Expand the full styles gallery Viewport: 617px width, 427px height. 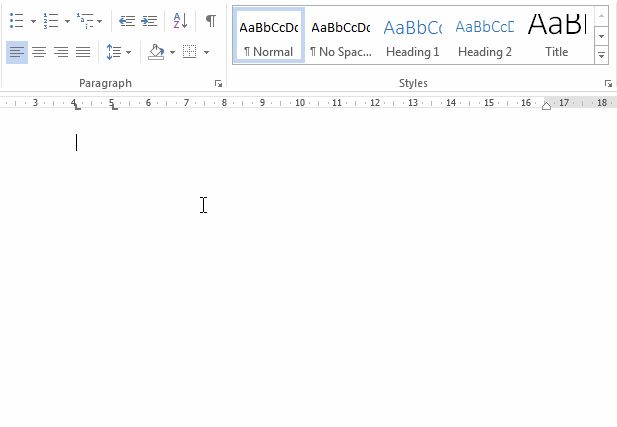(x=601, y=55)
